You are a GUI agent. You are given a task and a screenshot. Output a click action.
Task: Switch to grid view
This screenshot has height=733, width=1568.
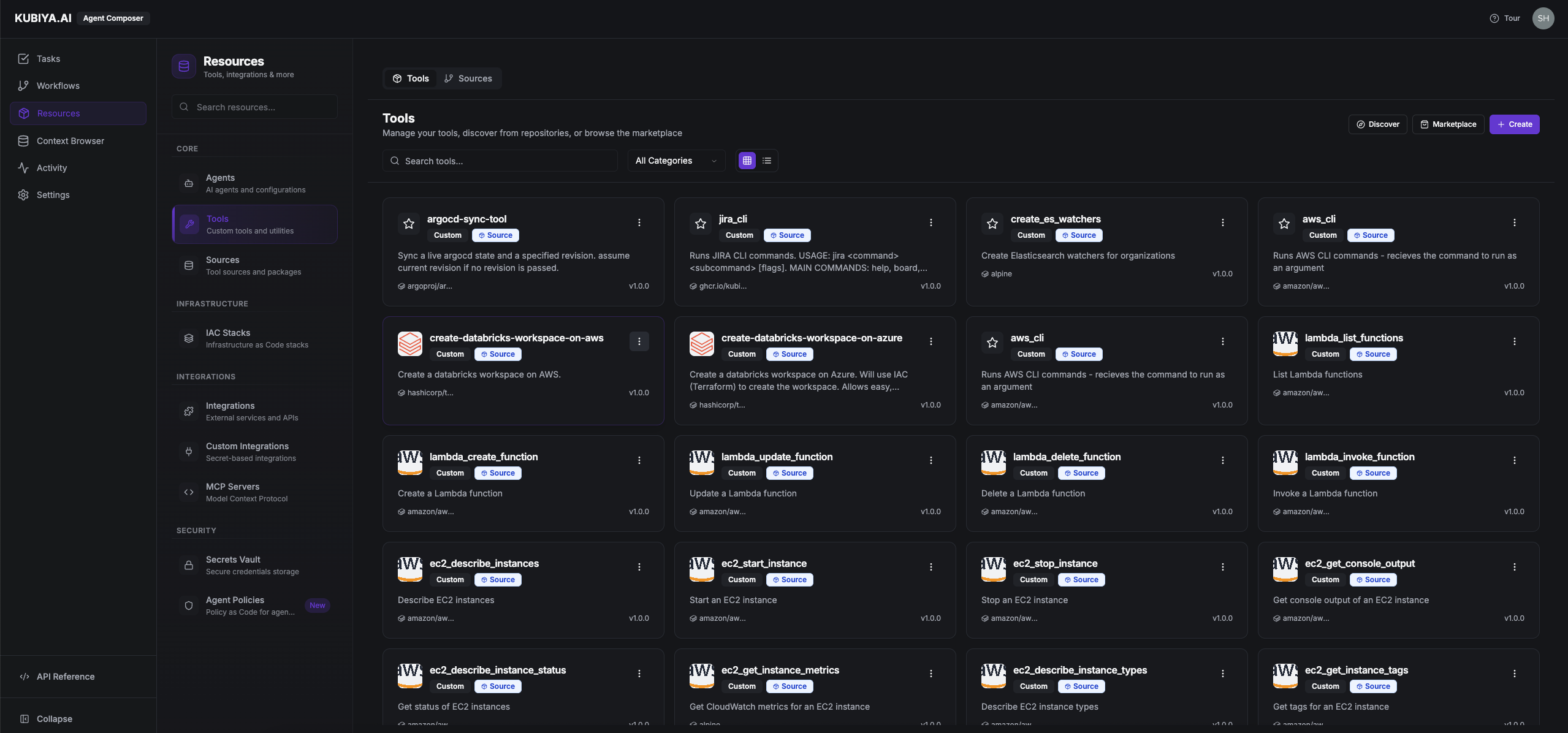point(747,161)
